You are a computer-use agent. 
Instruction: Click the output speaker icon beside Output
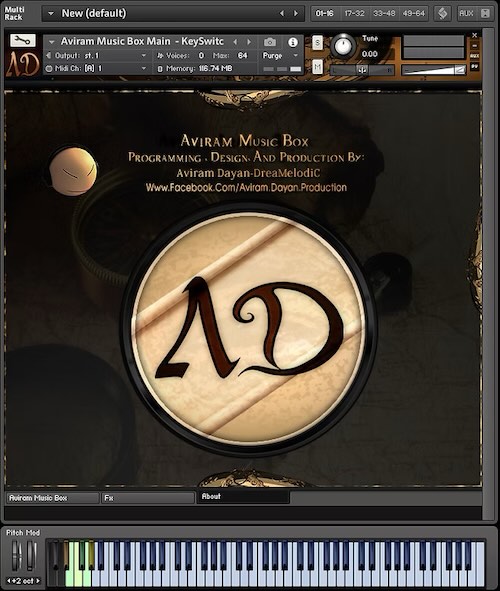tap(49, 56)
